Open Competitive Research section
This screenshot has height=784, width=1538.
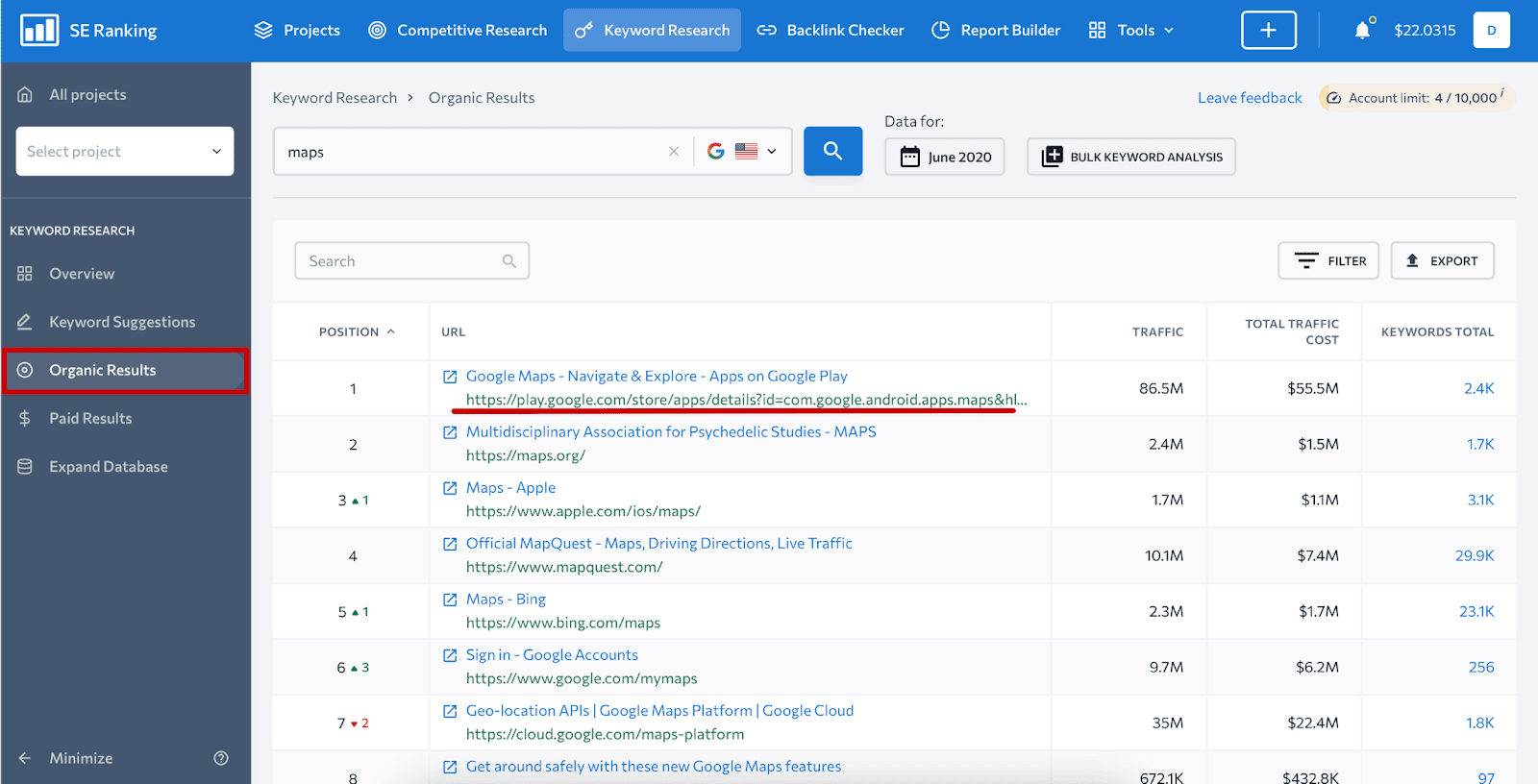click(x=458, y=31)
